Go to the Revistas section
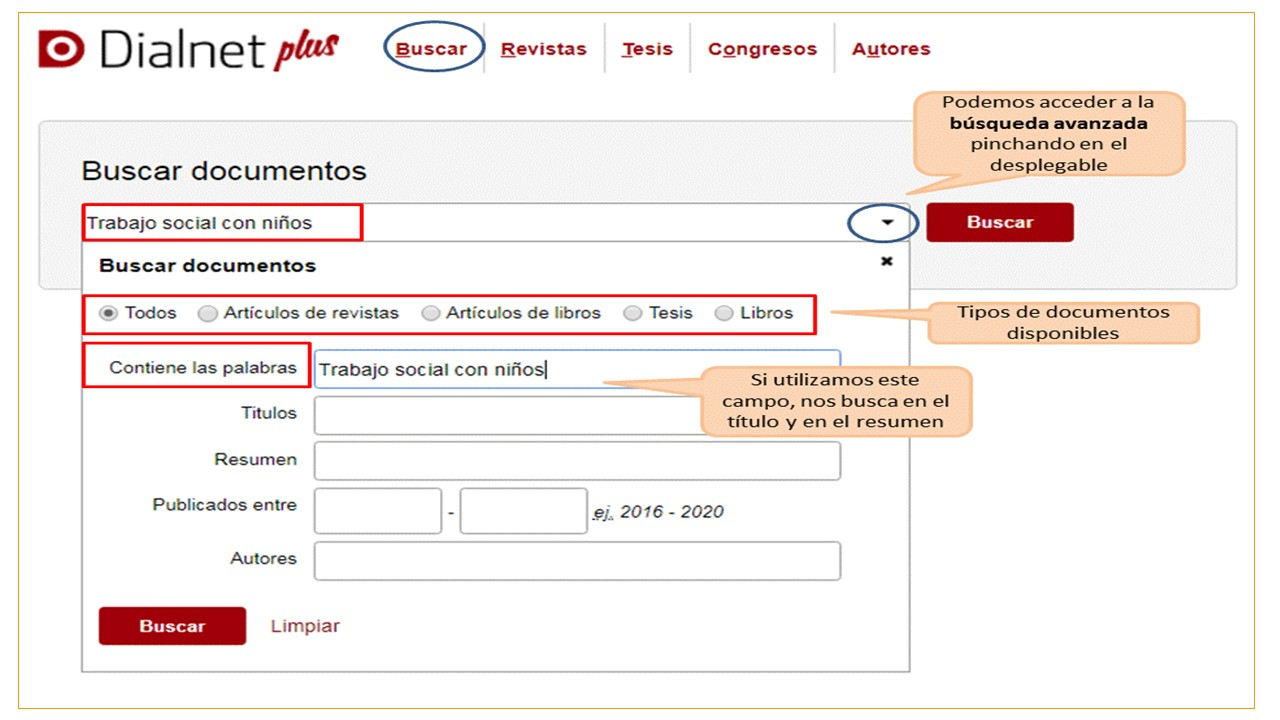The height and width of the screenshot is (720, 1280). [x=543, y=49]
